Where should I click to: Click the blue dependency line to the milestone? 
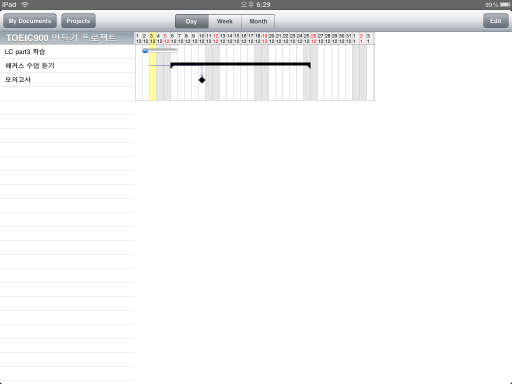coord(202,71)
